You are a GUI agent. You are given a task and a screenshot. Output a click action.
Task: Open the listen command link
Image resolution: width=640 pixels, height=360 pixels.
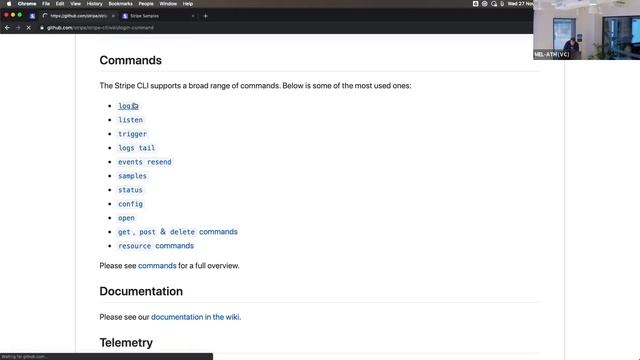131,120
